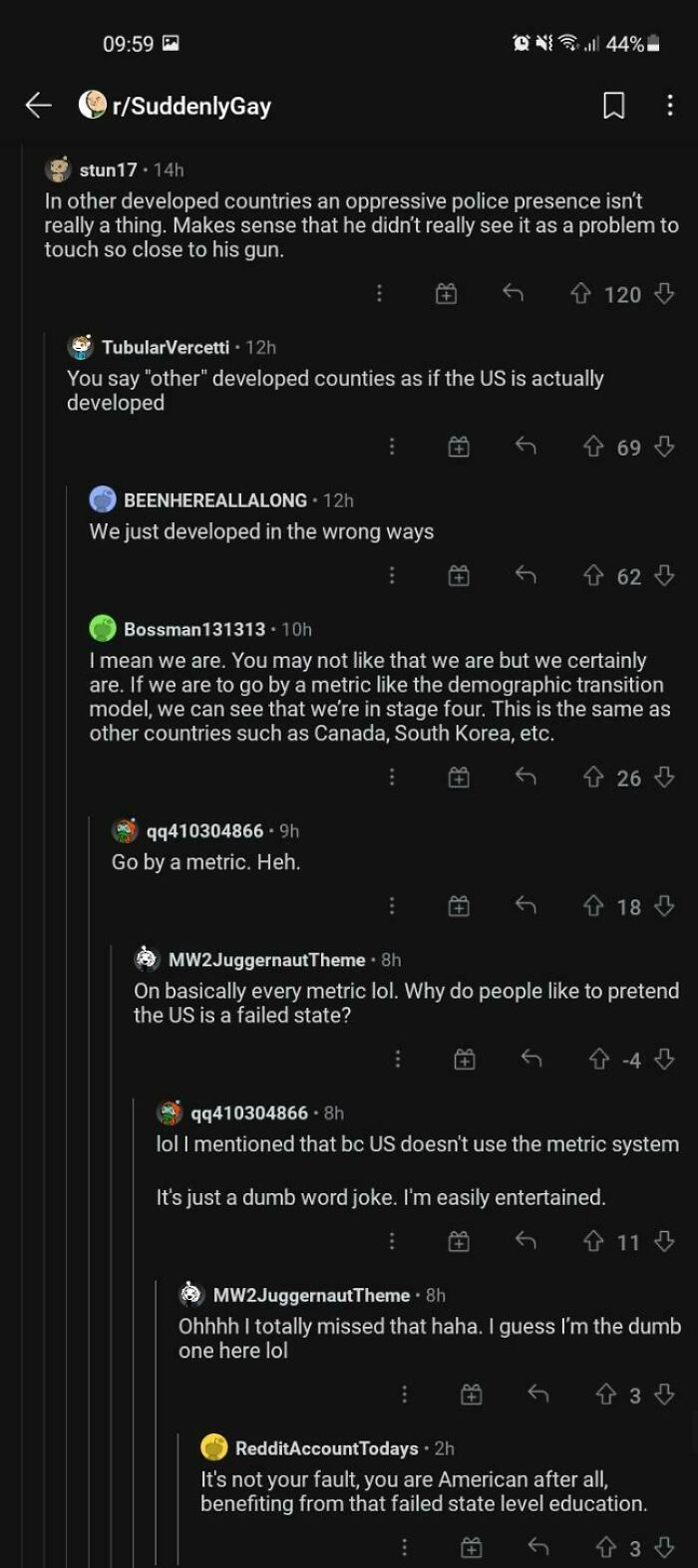Bookmark this post with the save icon
This screenshot has width=698, height=1568.
point(614,106)
